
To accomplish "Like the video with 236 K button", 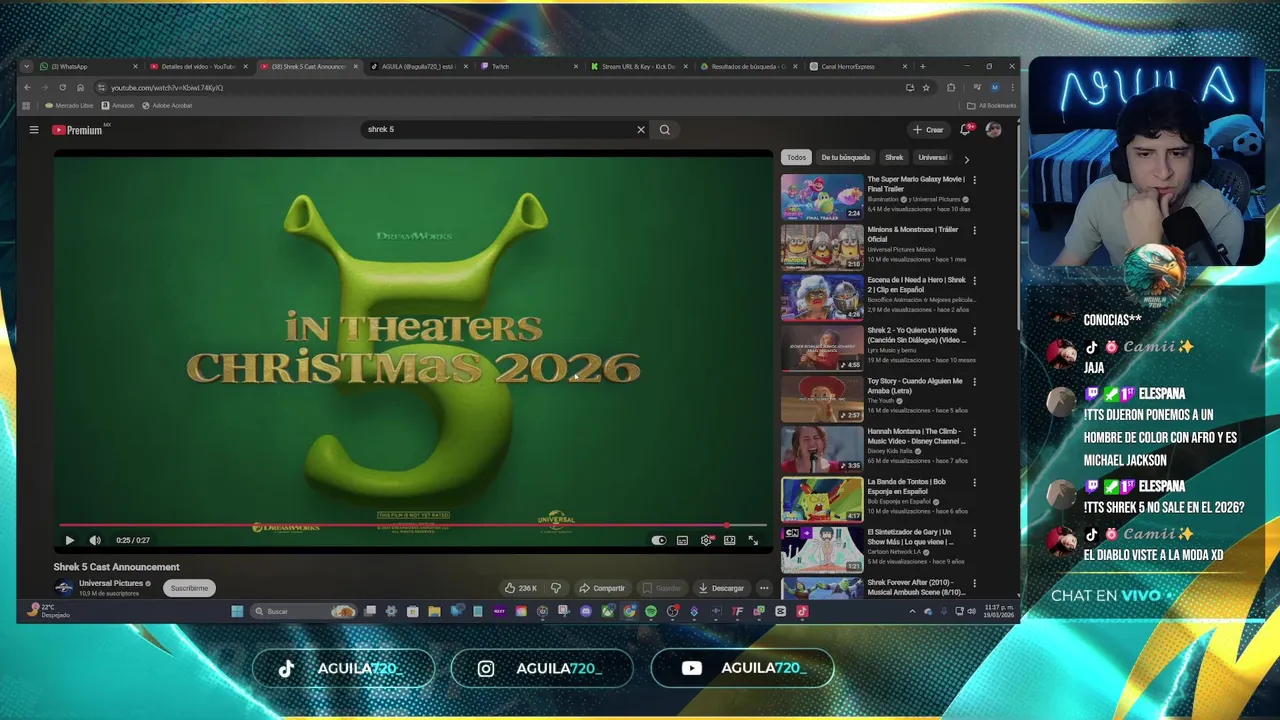I will click(x=521, y=588).
